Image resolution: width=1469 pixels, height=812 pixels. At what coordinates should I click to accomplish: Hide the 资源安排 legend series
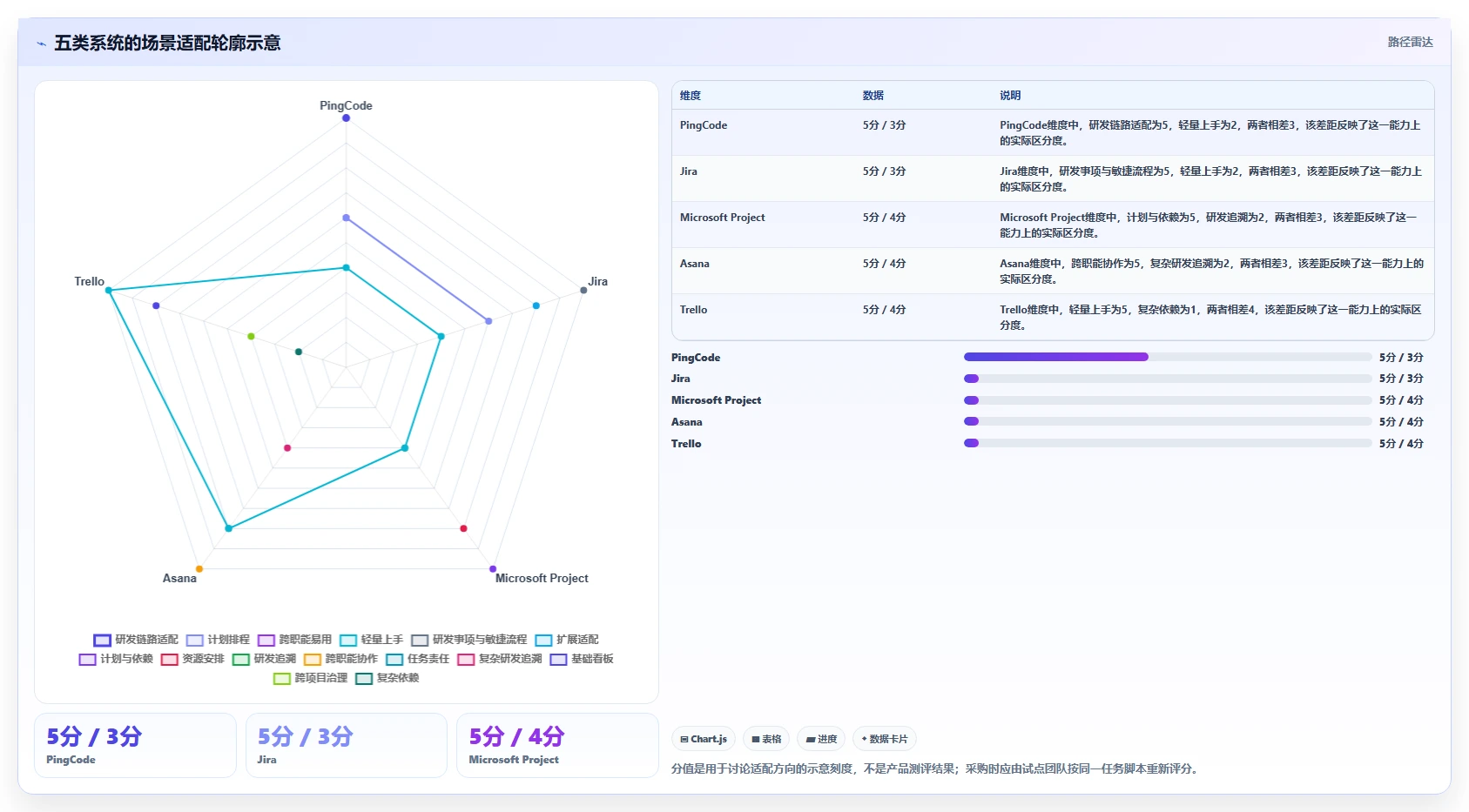tap(192, 659)
